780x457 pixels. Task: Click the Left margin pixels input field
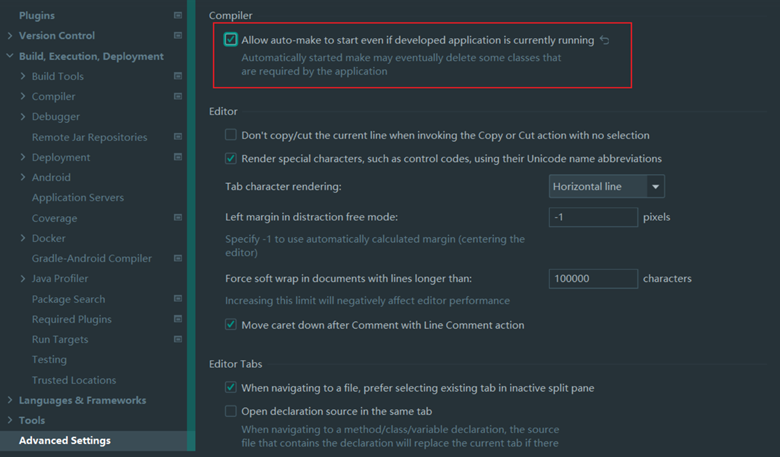592,217
